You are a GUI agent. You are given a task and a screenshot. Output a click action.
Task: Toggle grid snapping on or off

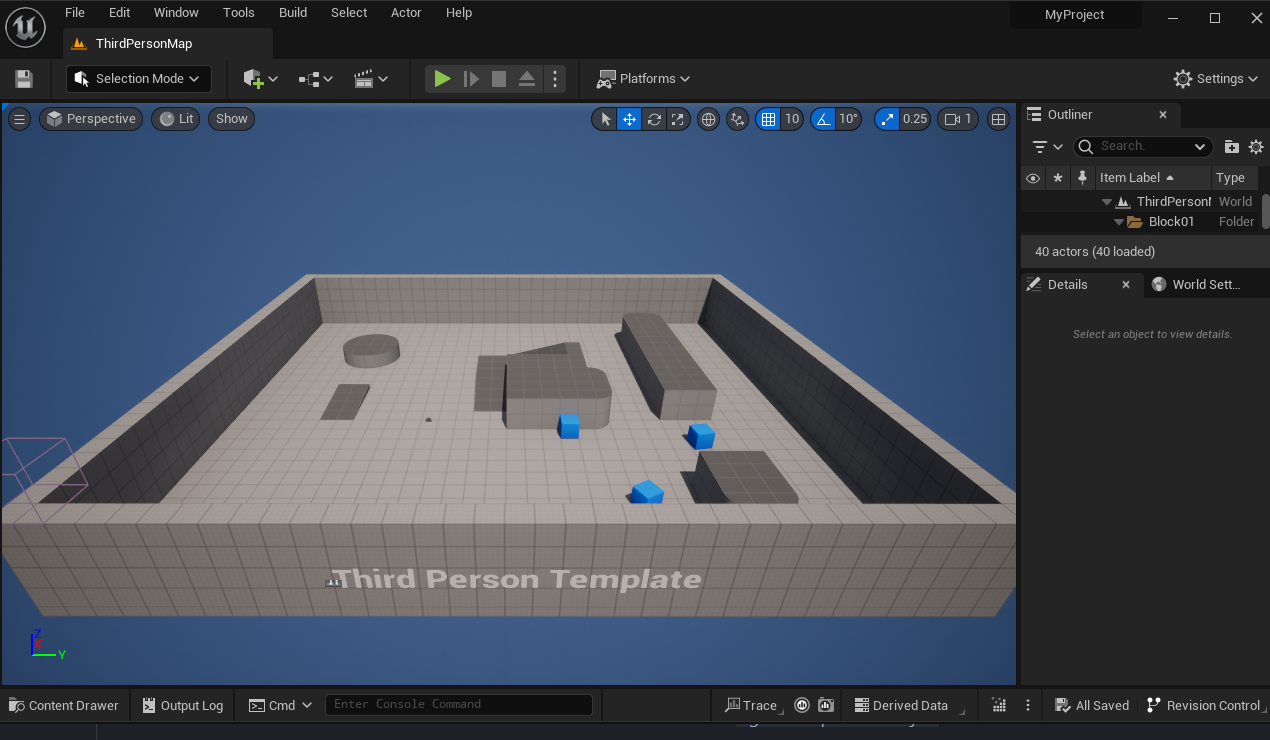pos(768,119)
